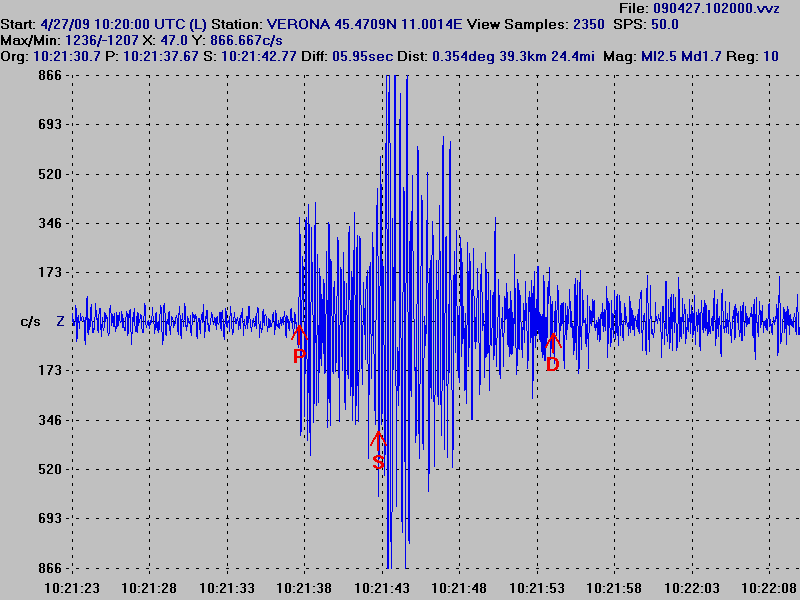Click the P time 10:21:37.67
800x600 pixels.
pyautogui.click(x=161, y=56)
